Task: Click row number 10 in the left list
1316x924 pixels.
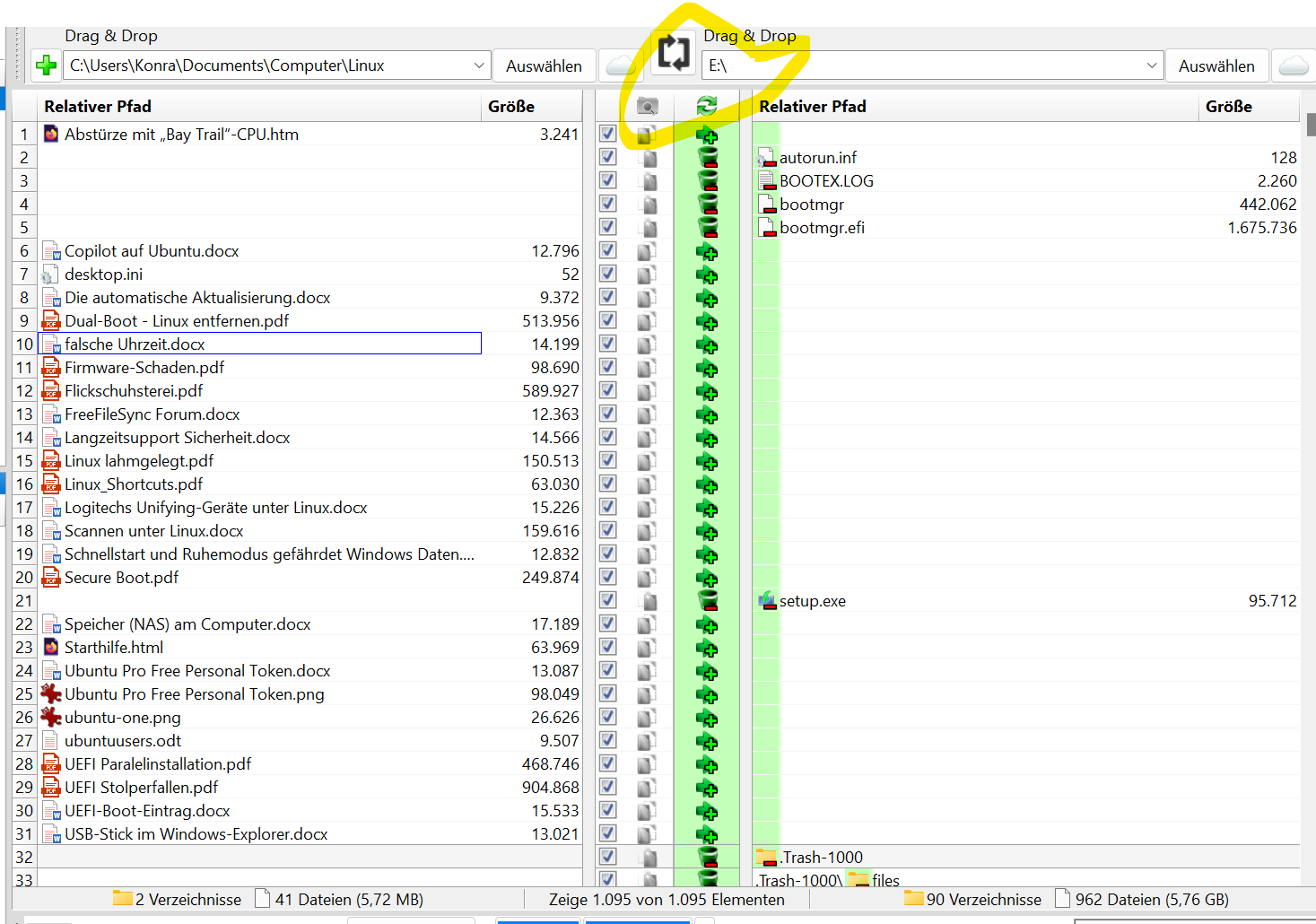Action: [24, 344]
